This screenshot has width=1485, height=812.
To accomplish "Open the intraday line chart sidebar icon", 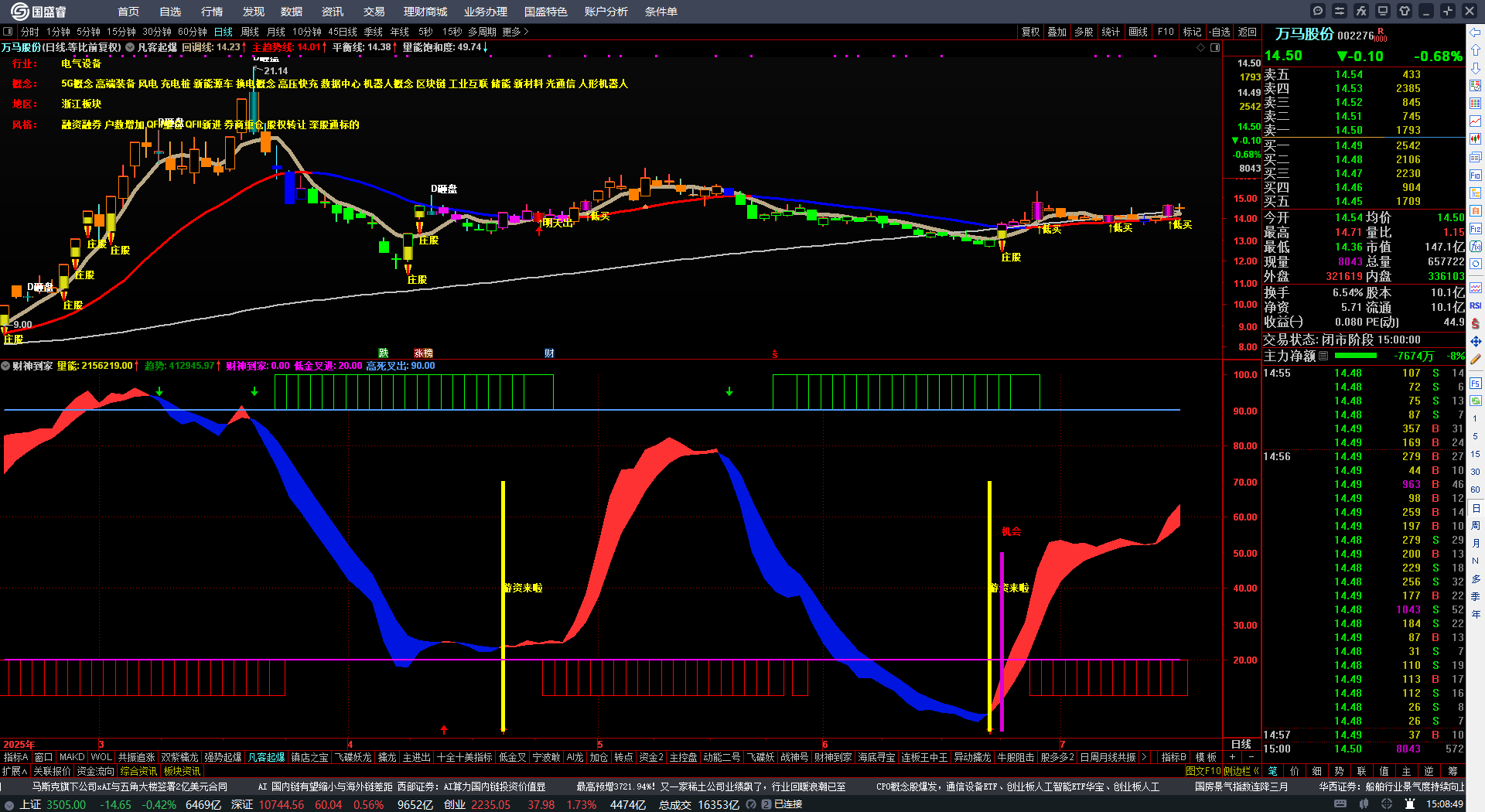I will point(1476,121).
